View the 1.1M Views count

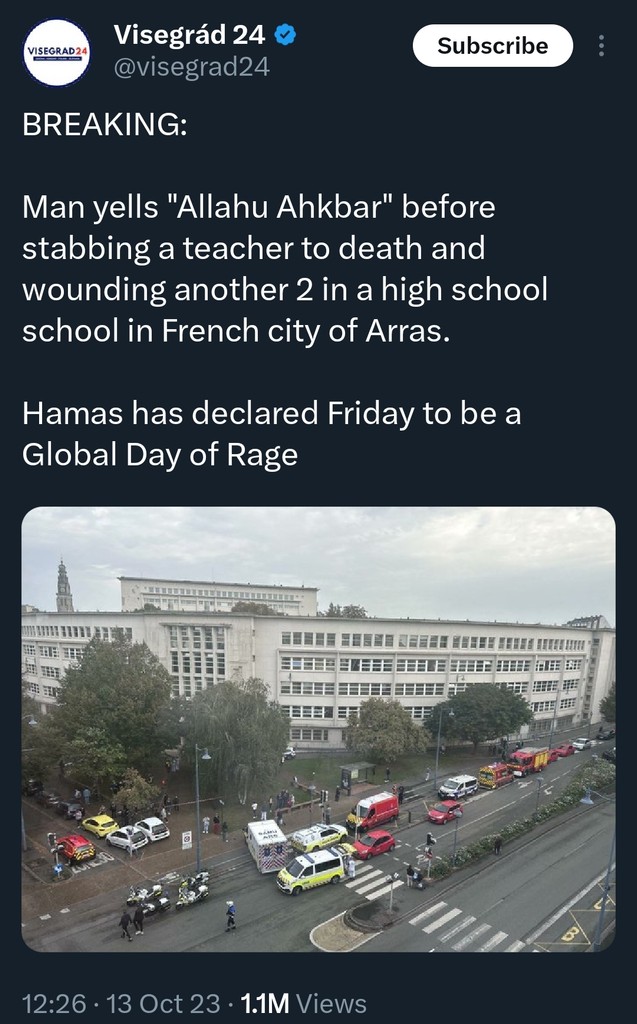[304, 1003]
